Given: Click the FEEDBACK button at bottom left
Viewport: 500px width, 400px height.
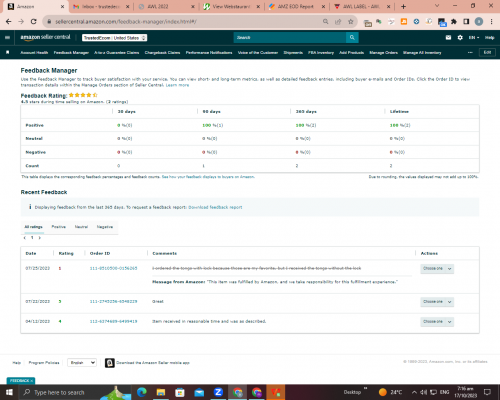Looking at the screenshot, I should [x=21, y=381].
